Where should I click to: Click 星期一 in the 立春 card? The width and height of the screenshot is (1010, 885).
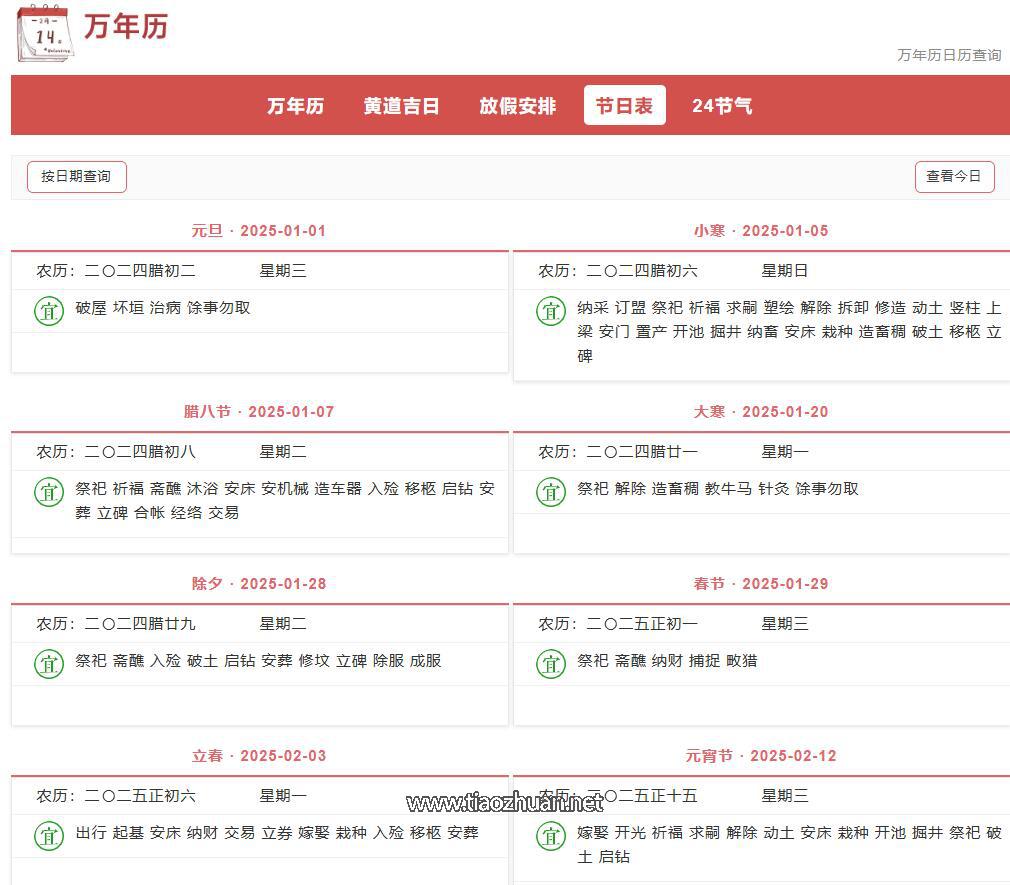283,795
